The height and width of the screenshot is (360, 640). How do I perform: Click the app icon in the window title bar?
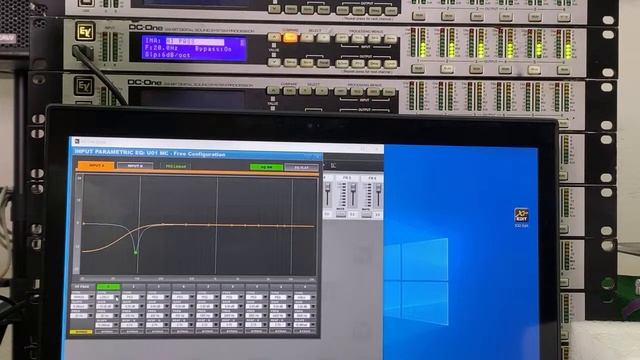[76, 141]
